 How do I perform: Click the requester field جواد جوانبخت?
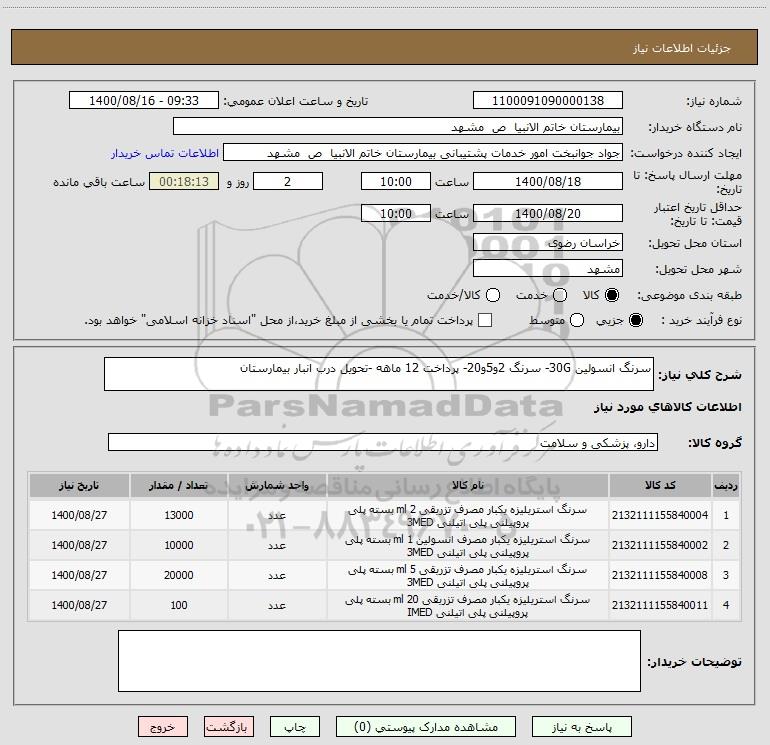423,152
